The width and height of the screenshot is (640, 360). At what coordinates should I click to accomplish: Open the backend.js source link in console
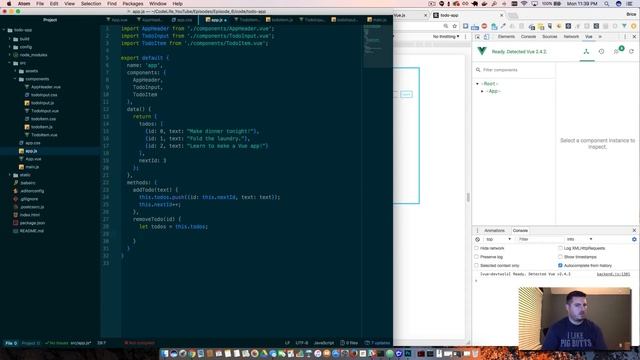tap(613, 274)
